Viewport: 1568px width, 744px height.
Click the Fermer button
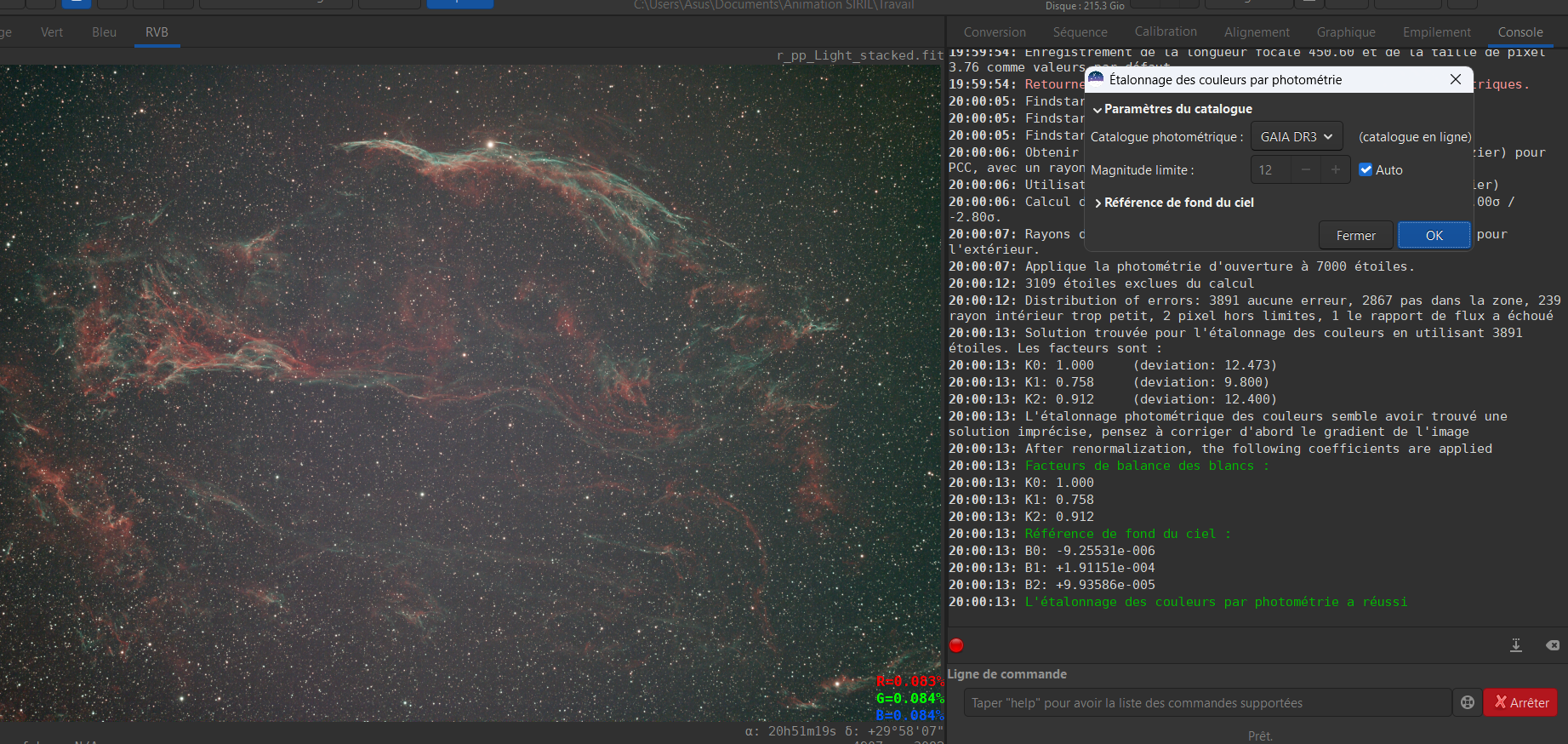(1355, 236)
